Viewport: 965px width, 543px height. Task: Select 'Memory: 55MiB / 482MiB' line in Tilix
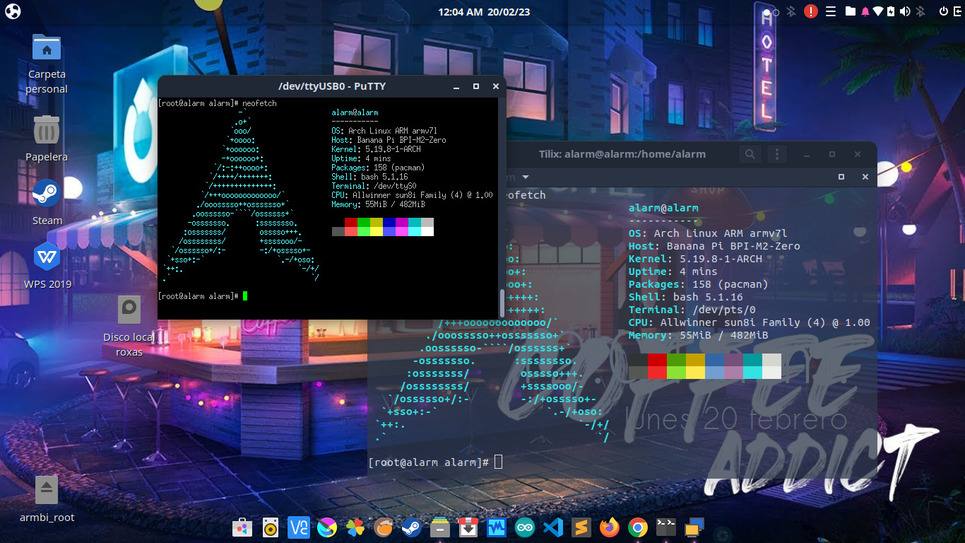coord(698,335)
